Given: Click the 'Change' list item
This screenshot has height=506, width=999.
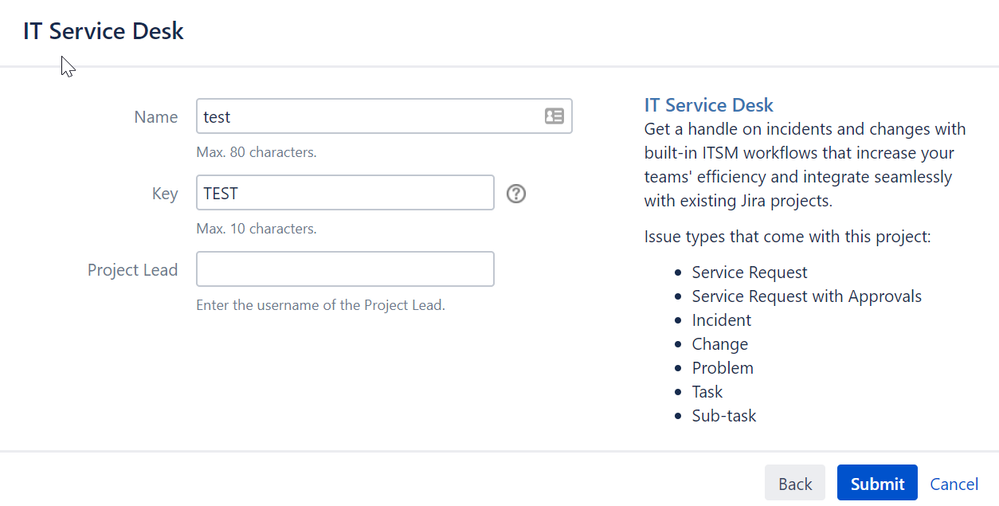Looking at the screenshot, I should pyautogui.click(x=720, y=344).
